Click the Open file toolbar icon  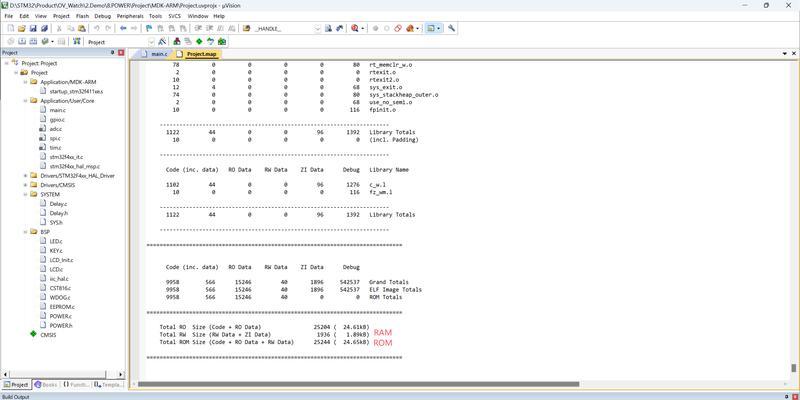tap(21, 29)
